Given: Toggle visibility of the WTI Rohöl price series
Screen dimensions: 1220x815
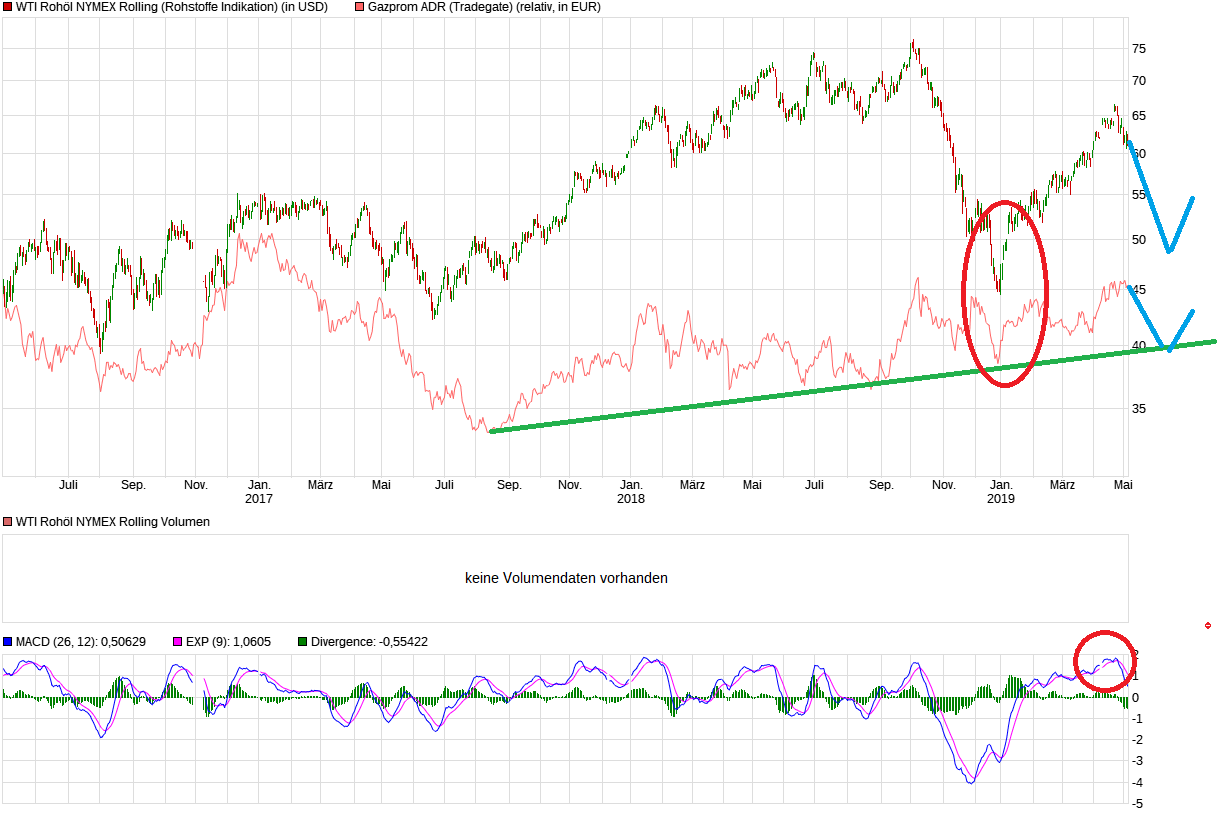Looking at the screenshot, I should pos(7,6).
